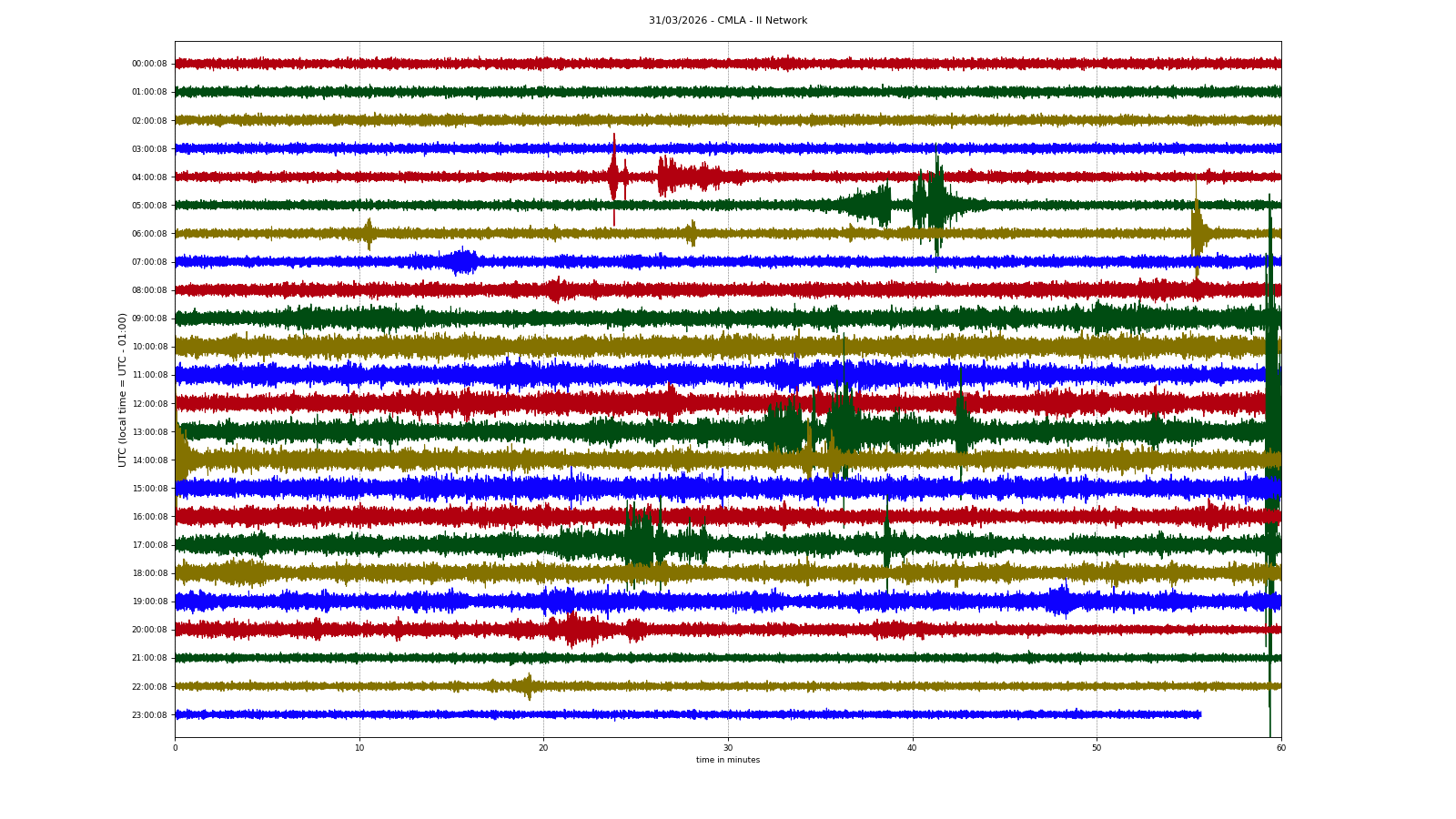Click the '20:00:08' row label
Image resolution: width=1456 pixels, height=819 pixels.
pyautogui.click(x=149, y=630)
